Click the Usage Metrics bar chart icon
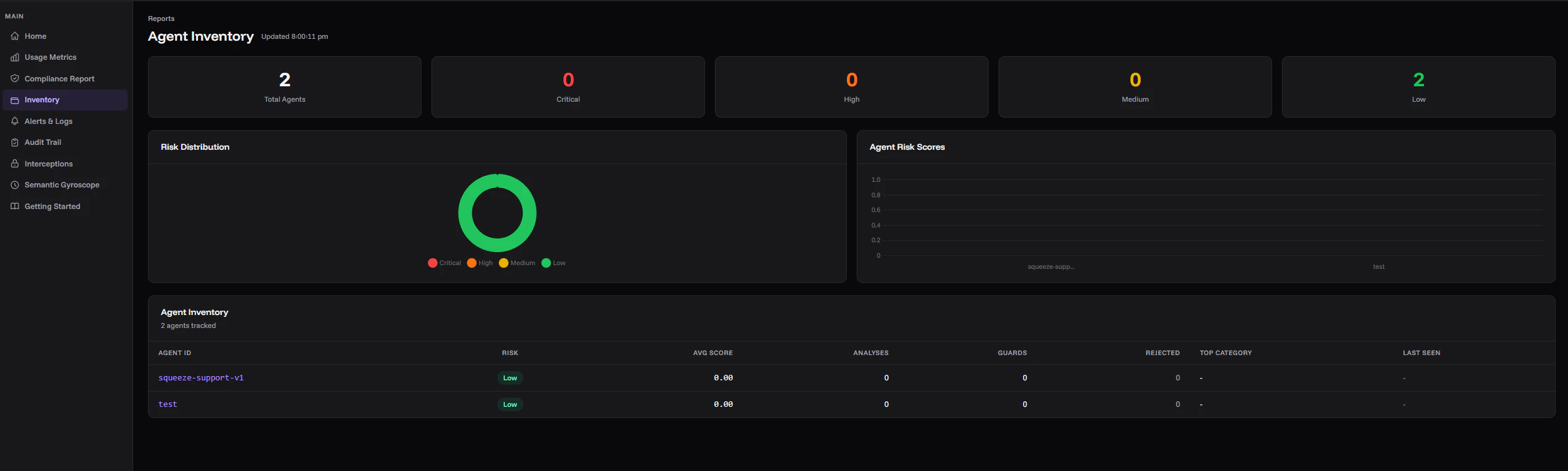This screenshot has height=471, width=1568. [15, 57]
